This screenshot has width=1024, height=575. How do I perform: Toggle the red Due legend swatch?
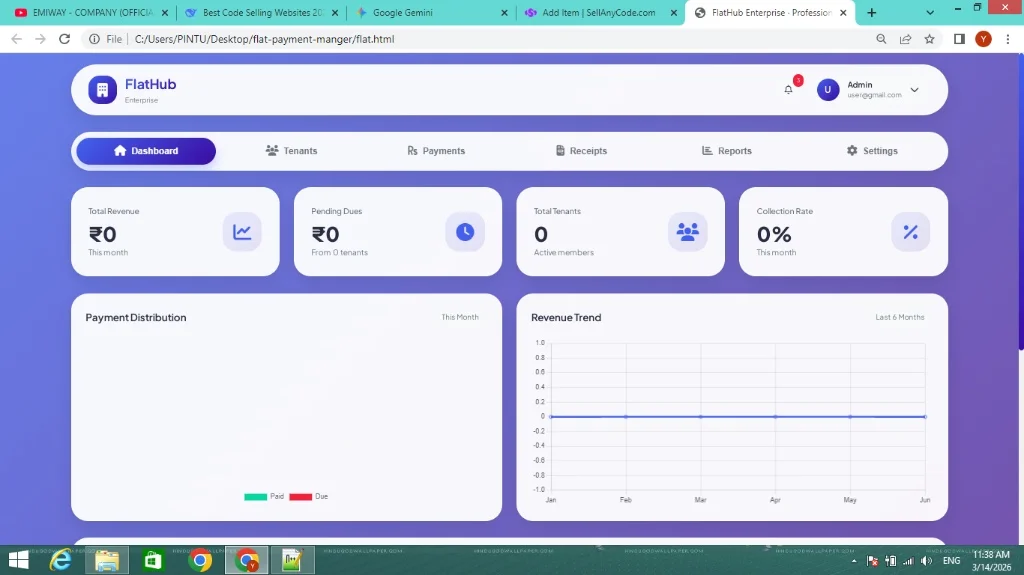click(300, 497)
